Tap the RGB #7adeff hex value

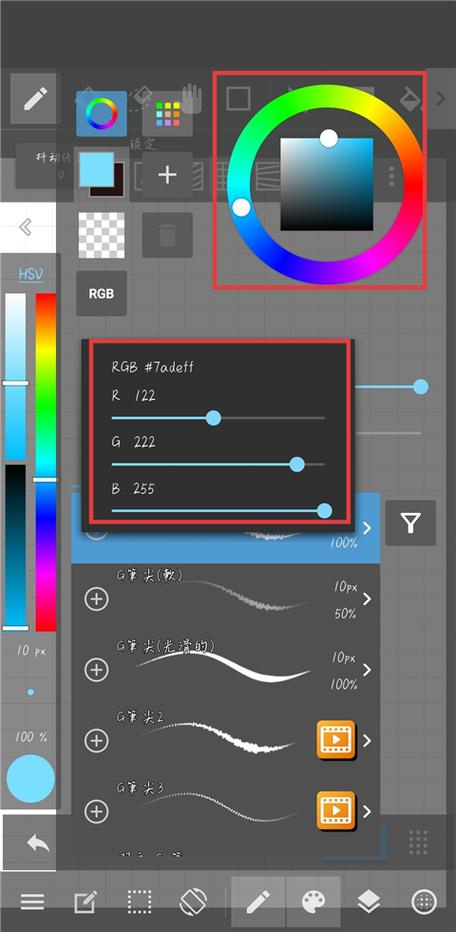(x=153, y=367)
